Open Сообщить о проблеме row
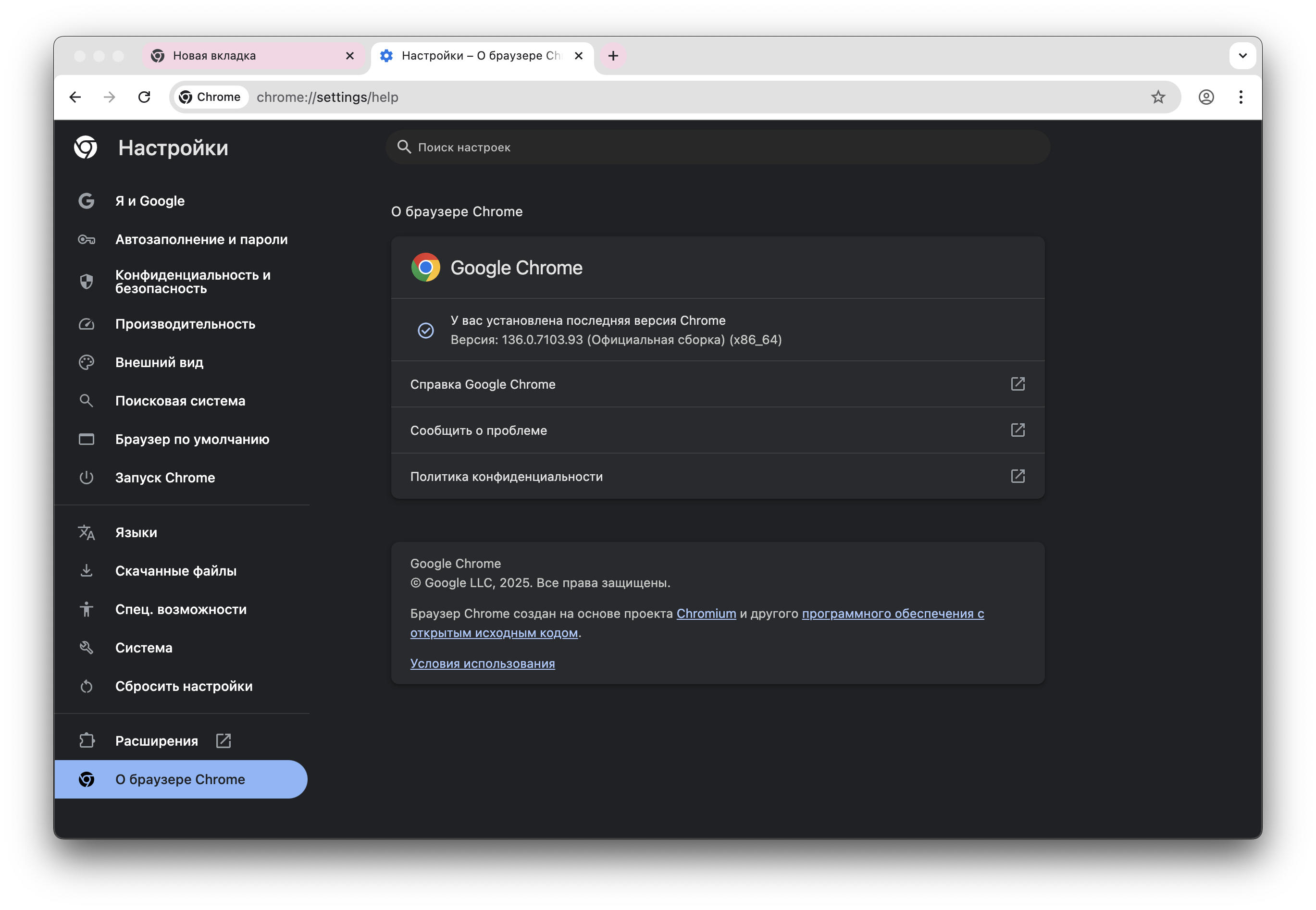This screenshot has width=1316, height=910. tap(718, 430)
